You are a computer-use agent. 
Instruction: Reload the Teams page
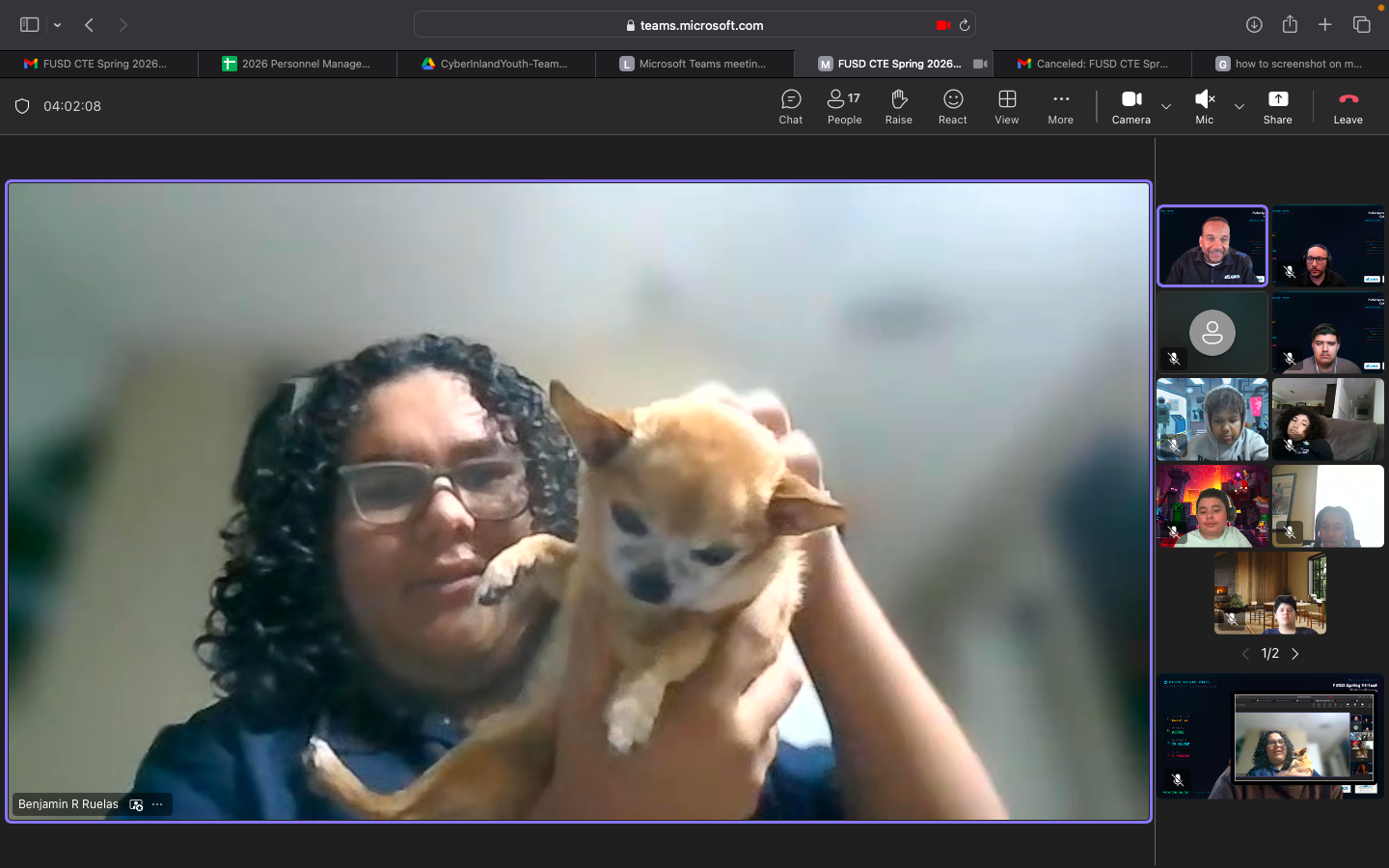[x=964, y=24]
